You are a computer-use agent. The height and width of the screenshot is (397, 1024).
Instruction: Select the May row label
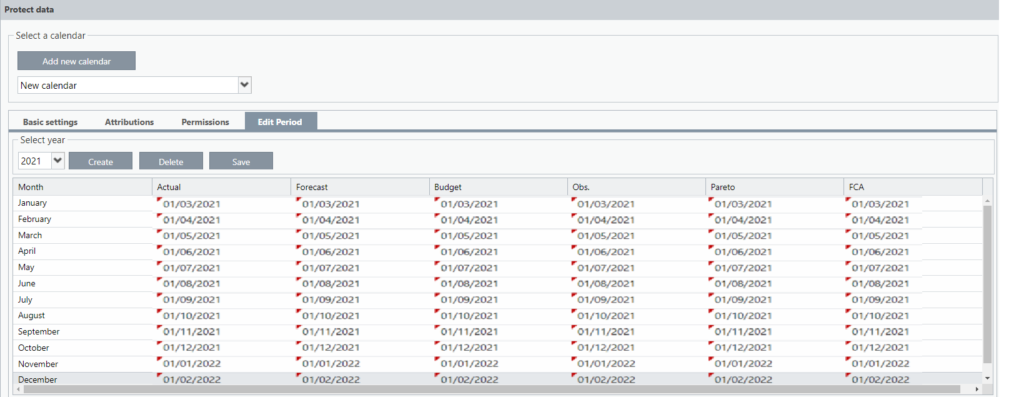[x=26, y=267]
